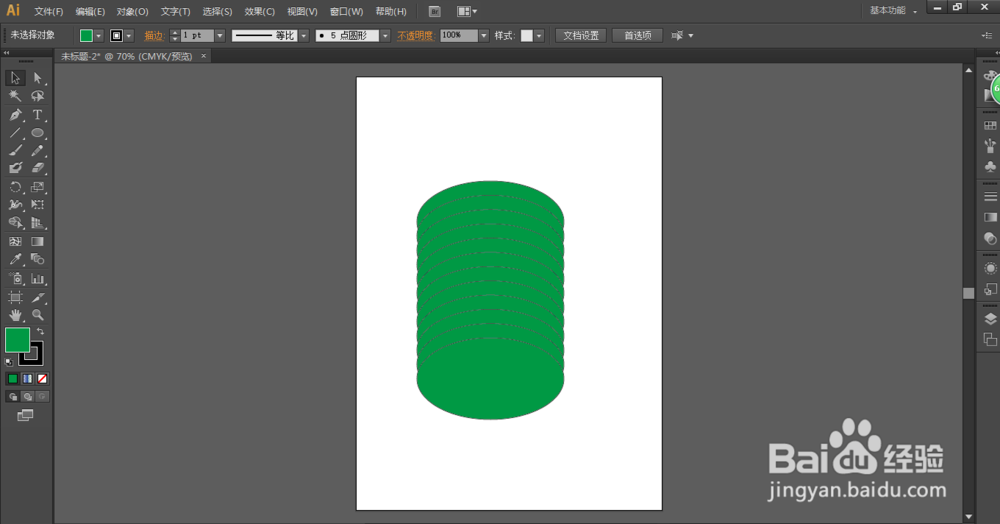Select the Type tool

click(38, 115)
